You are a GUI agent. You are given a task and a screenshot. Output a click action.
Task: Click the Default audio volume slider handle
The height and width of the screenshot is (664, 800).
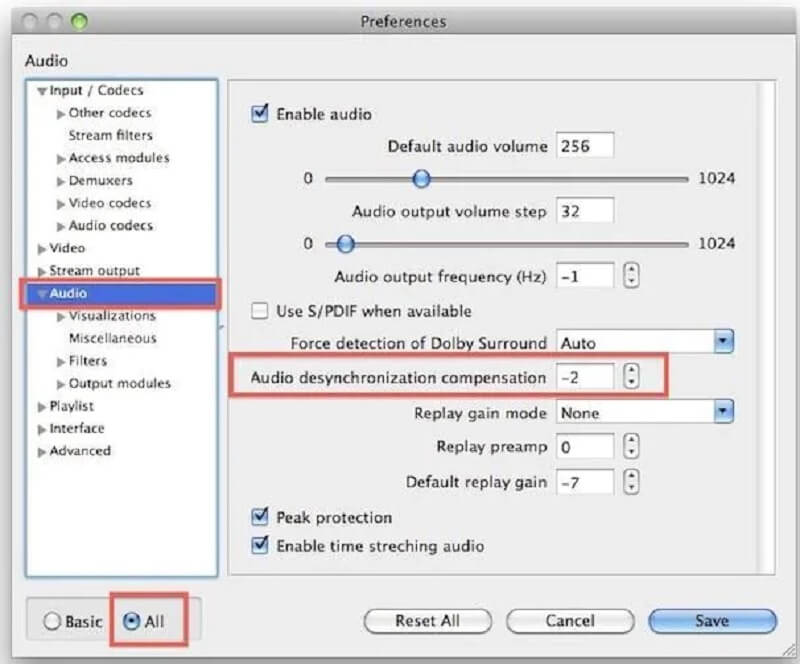(422, 179)
